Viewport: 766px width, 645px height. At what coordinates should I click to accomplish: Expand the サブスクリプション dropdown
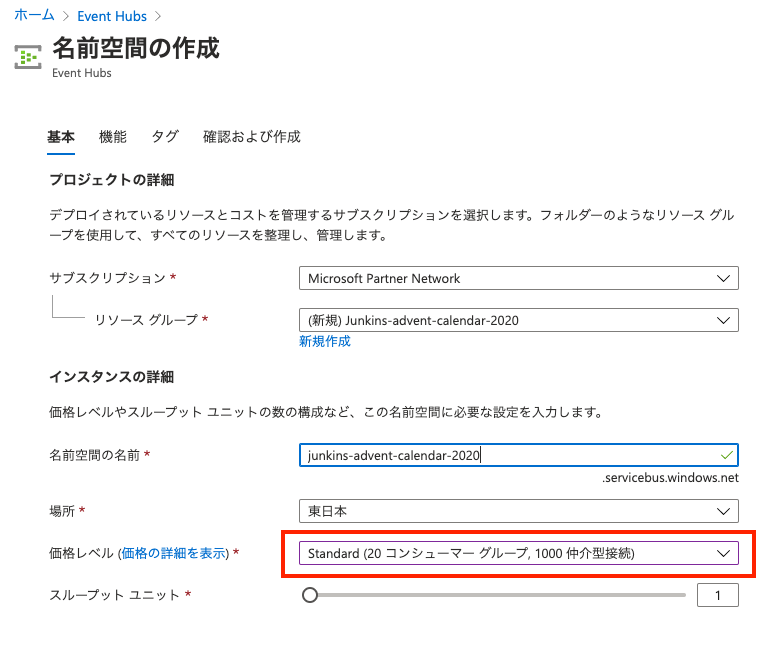point(518,278)
